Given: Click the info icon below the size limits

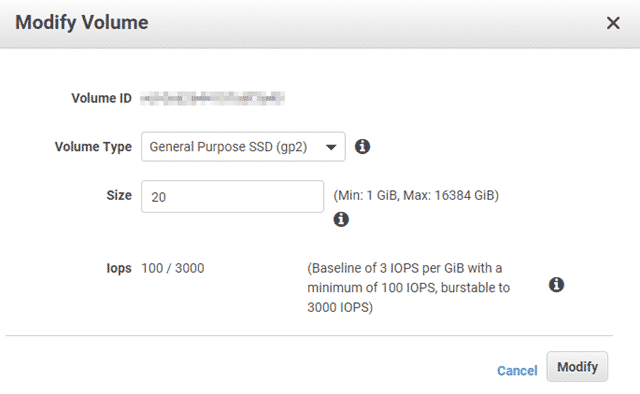Looking at the screenshot, I should point(341,219).
